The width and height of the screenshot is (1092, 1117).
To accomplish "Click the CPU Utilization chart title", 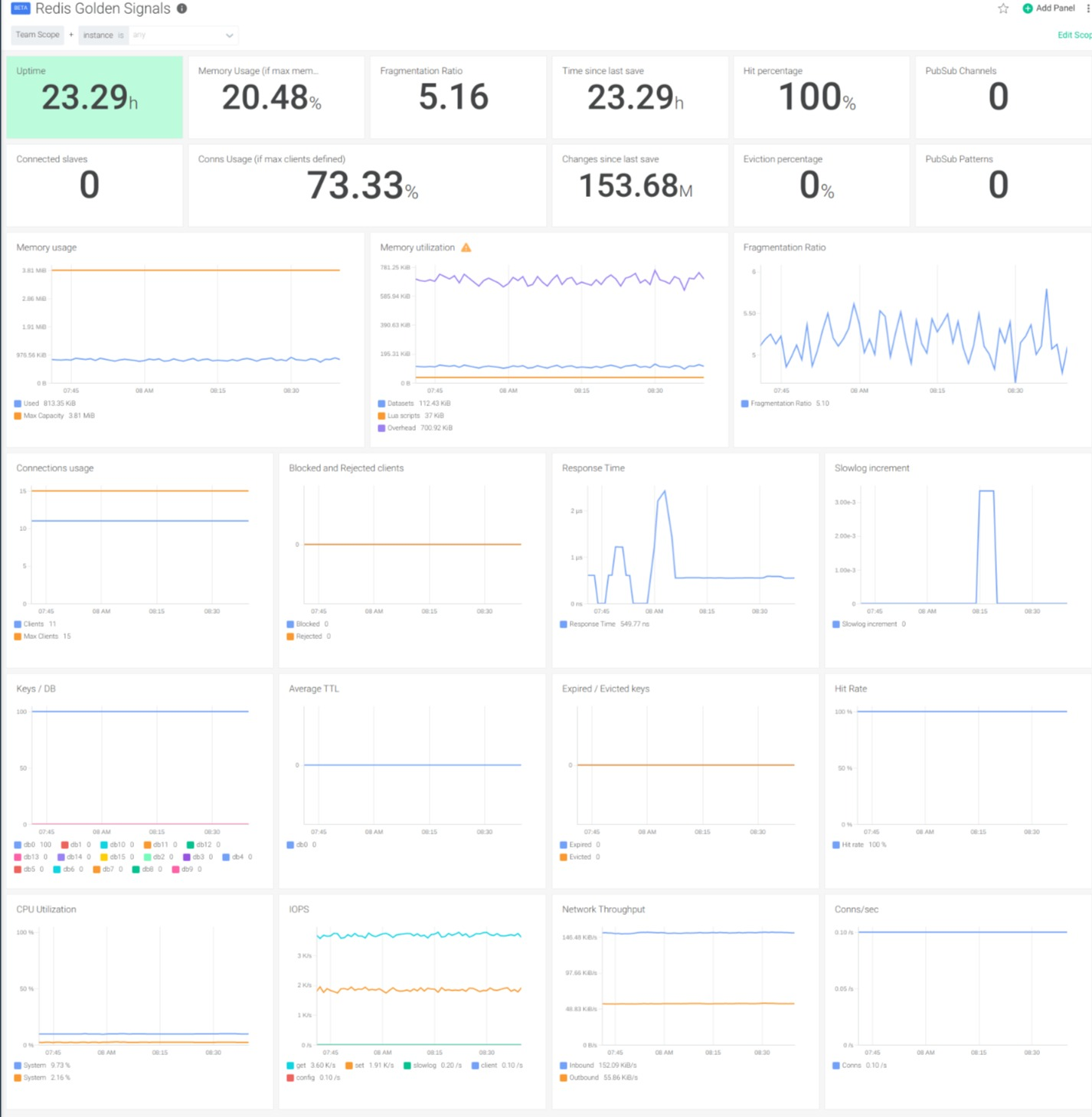I will pyautogui.click(x=46, y=909).
